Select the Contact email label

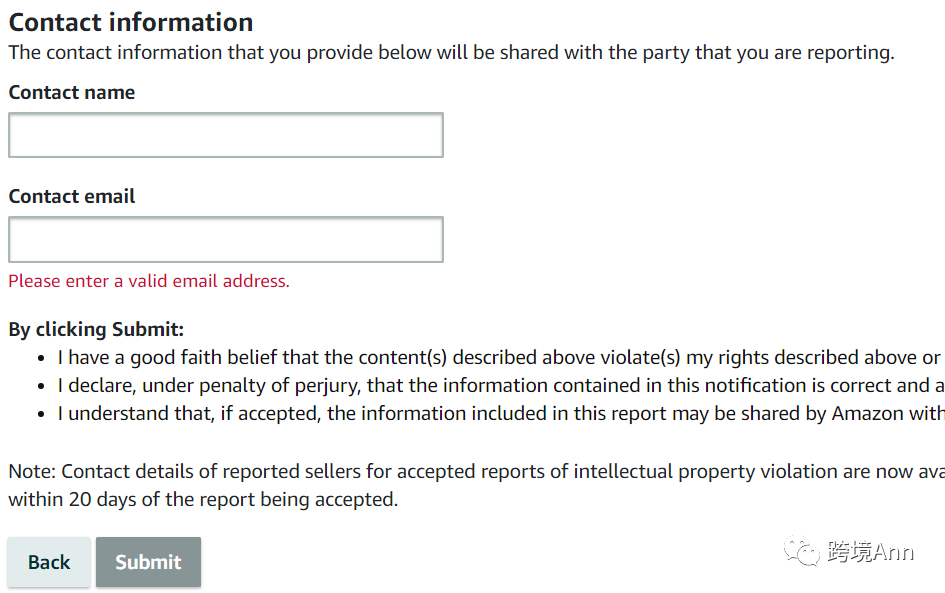[x=72, y=196]
